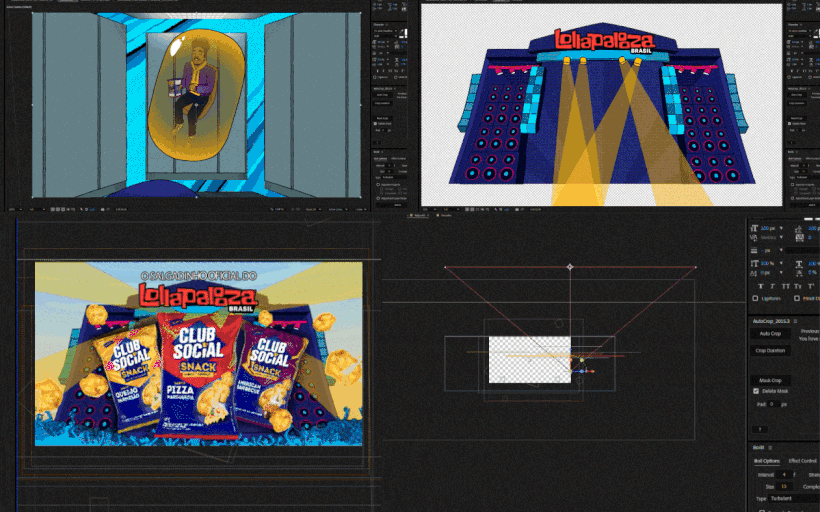Toggle Faux Italic beside the camera wireframe view
Viewport: 820px width, 512px height.
coord(772,286)
